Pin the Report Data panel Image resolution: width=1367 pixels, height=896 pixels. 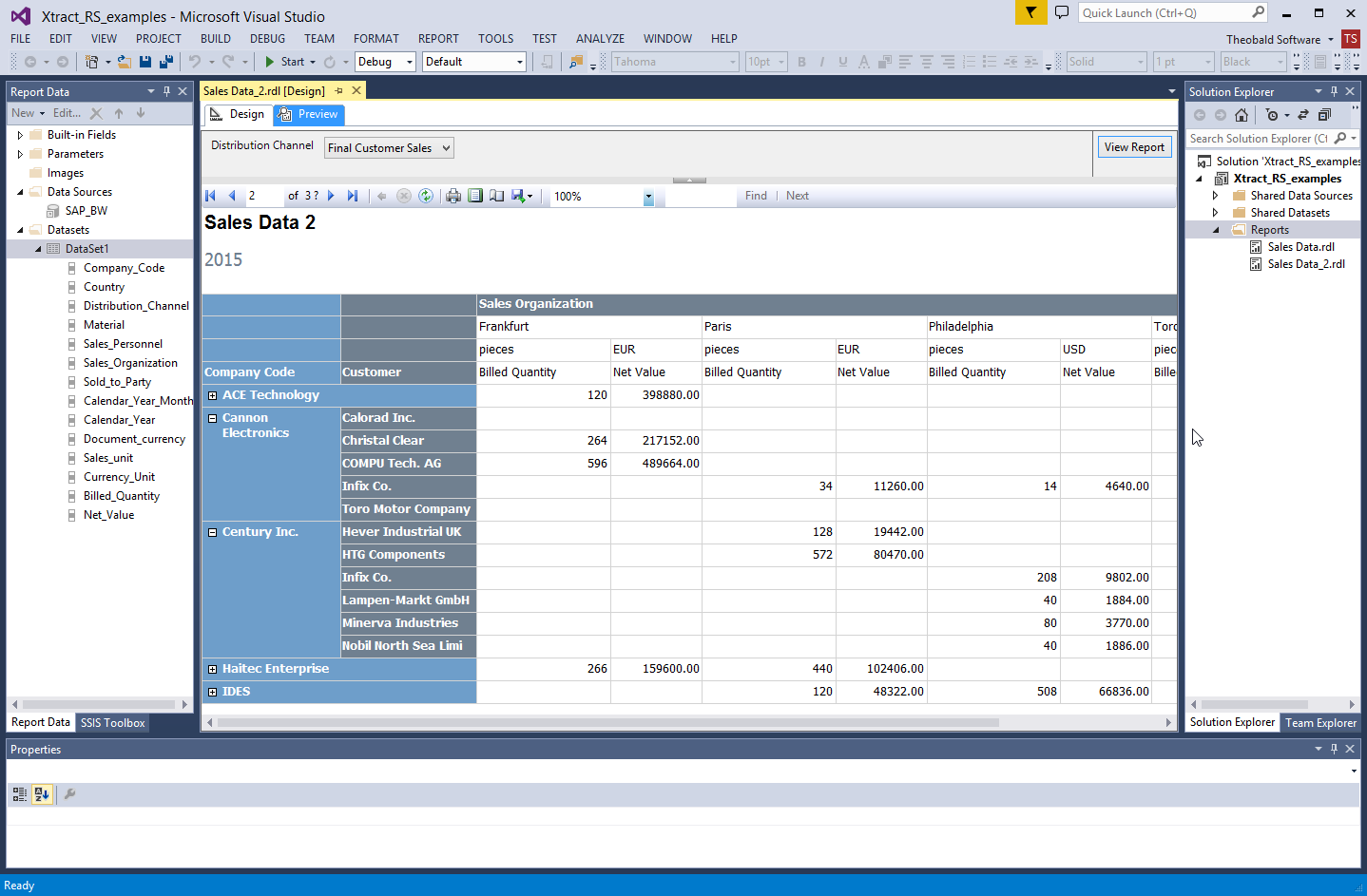click(166, 91)
